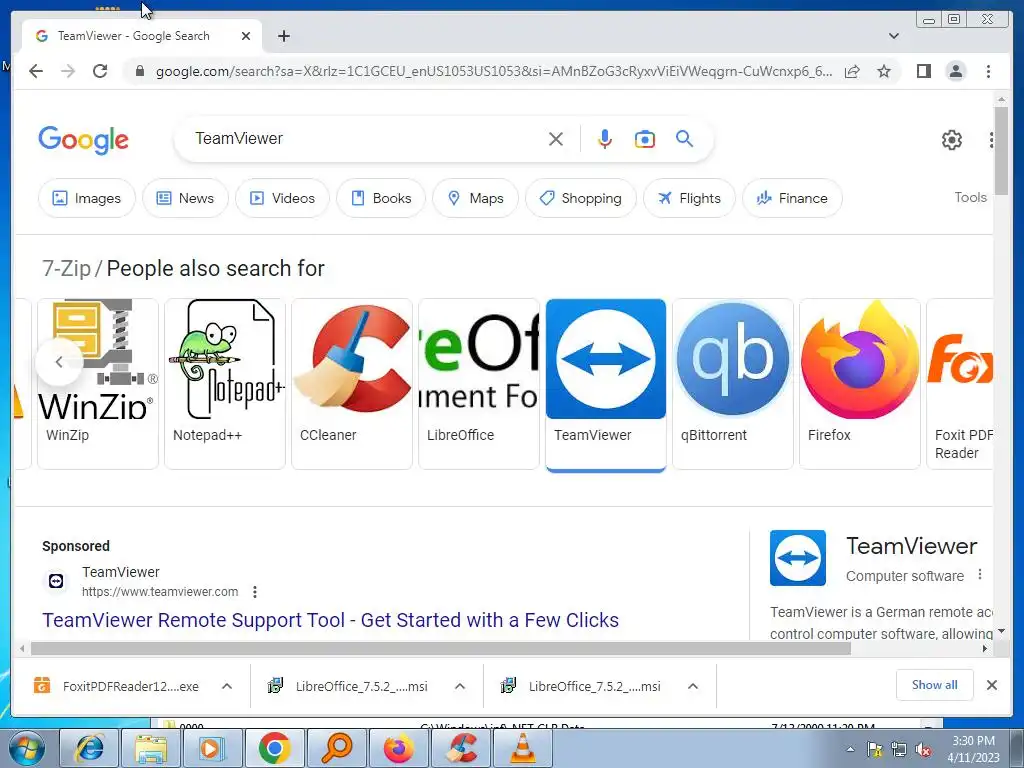Click the forward navigation arrow
This screenshot has height=768, width=1024.
(x=68, y=71)
